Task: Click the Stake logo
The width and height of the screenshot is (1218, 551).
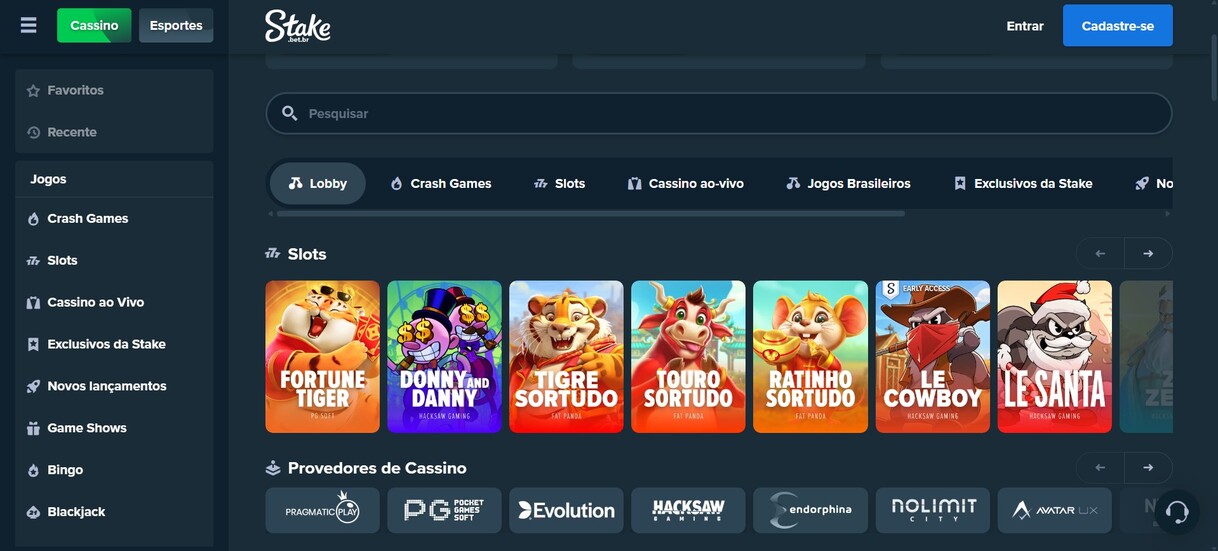Action: point(297,26)
